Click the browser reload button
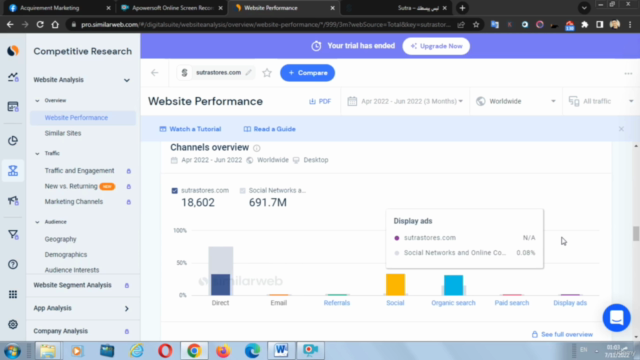This screenshot has width=640, height=360. (40, 24)
